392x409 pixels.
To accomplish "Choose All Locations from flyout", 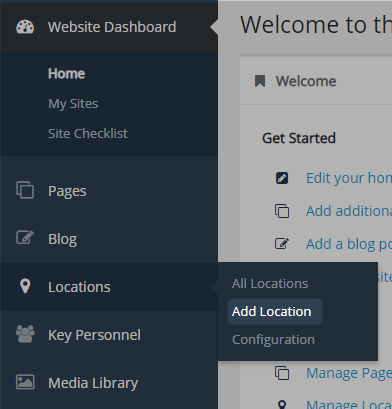I will 270,284.
